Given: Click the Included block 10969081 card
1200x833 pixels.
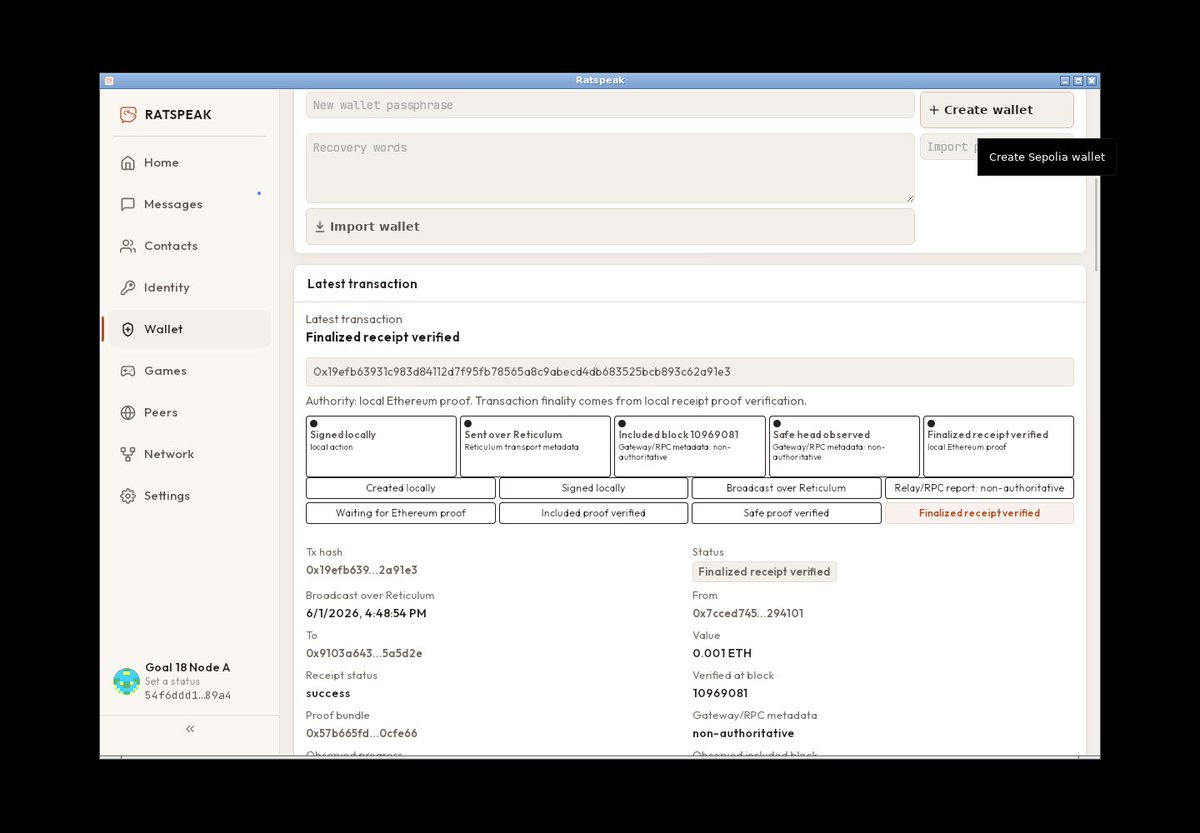Looking at the screenshot, I should tap(690, 446).
